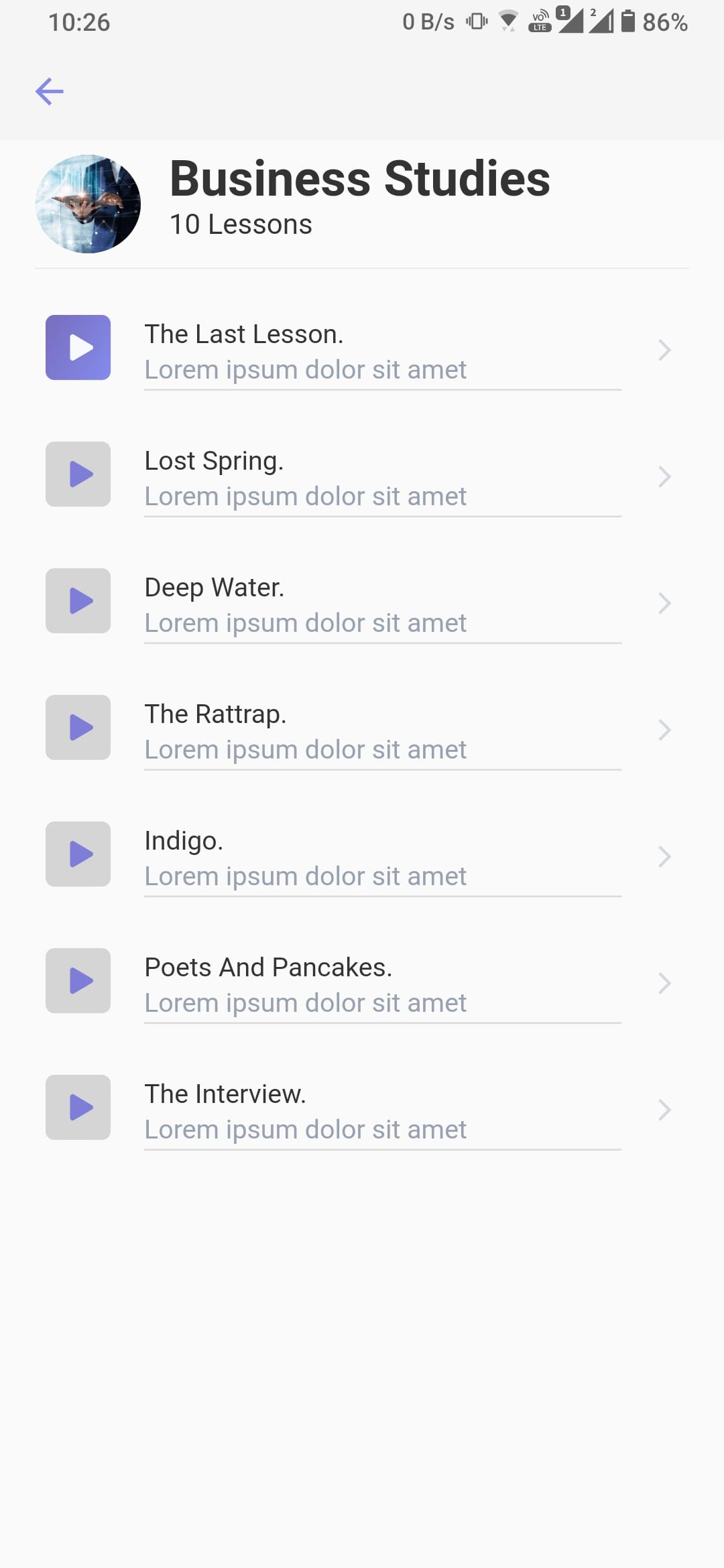Play The Interview lesson

[78, 1108]
